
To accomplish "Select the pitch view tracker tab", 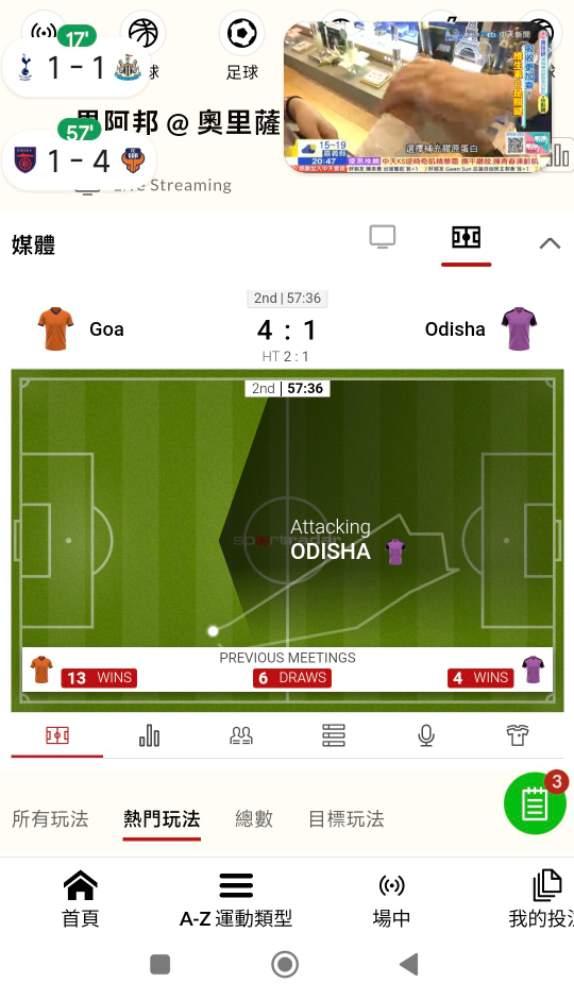I will click(x=57, y=736).
